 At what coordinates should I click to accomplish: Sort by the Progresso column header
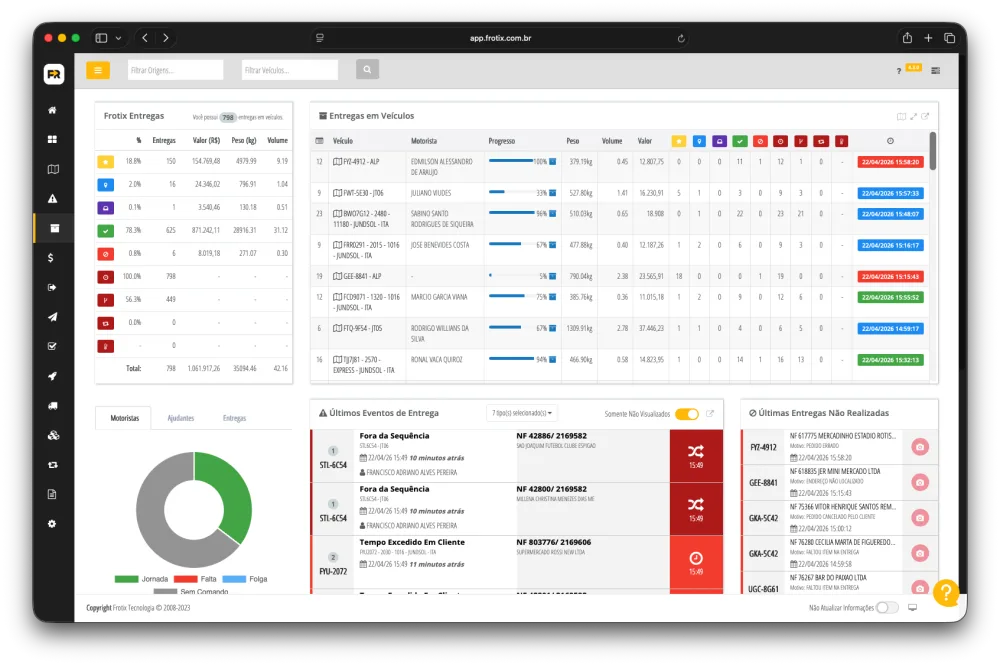pos(502,141)
